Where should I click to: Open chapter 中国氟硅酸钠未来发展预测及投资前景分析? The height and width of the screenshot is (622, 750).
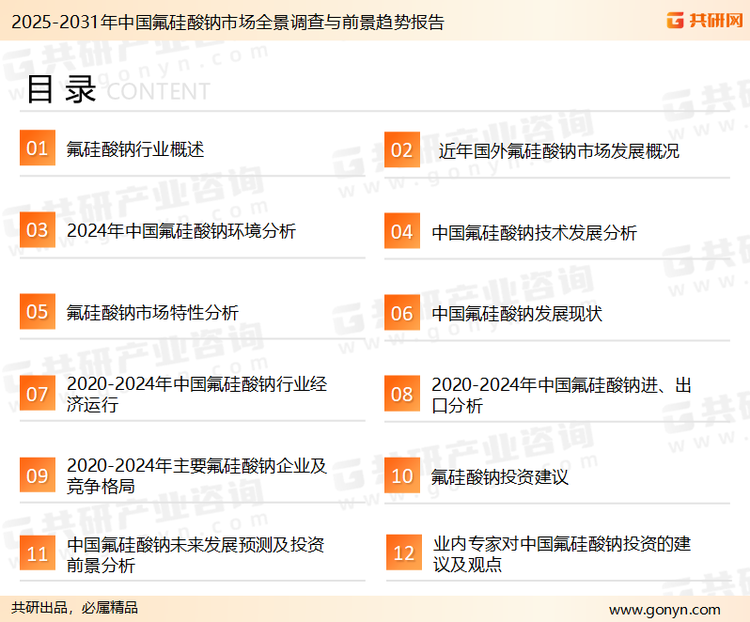[196, 555]
